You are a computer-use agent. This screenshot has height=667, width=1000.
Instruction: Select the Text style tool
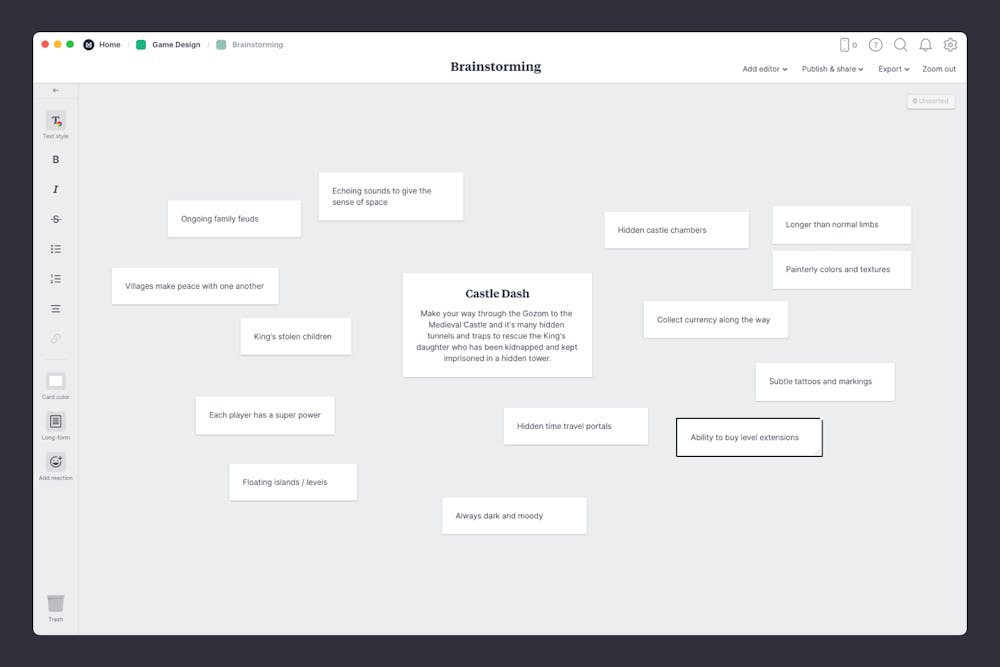(x=55, y=121)
